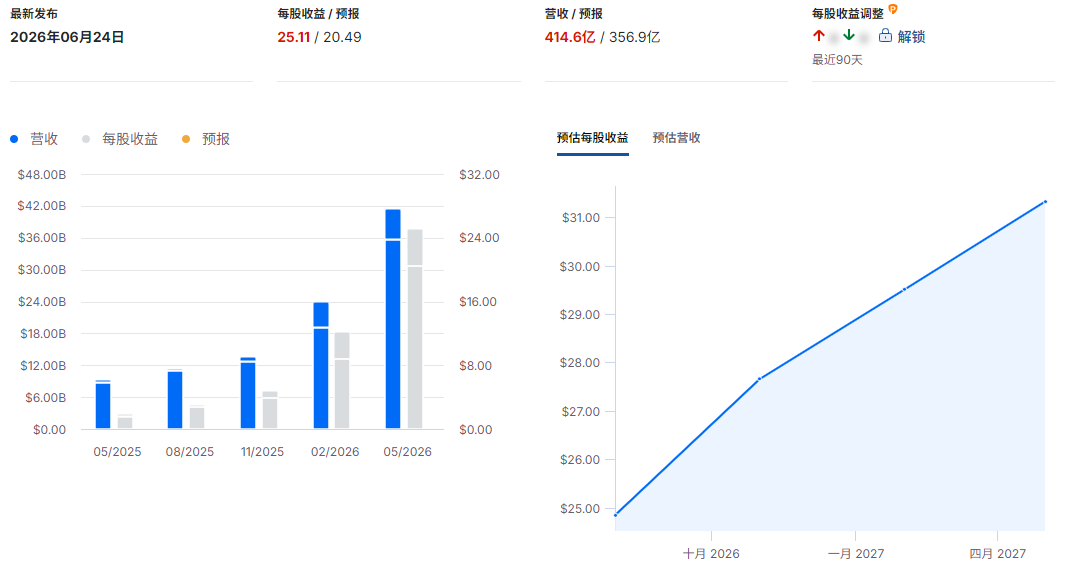Select the 08/2025 blue revenue bar

(175, 399)
